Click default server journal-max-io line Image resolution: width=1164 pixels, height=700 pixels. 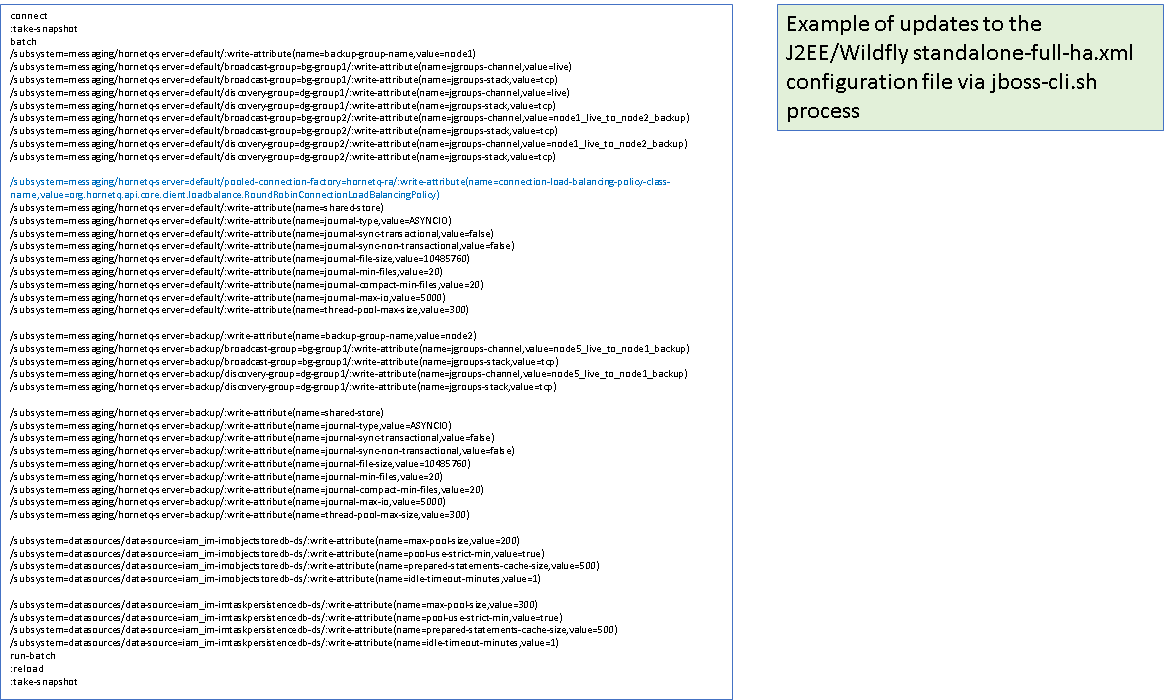(x=228, y=298)
